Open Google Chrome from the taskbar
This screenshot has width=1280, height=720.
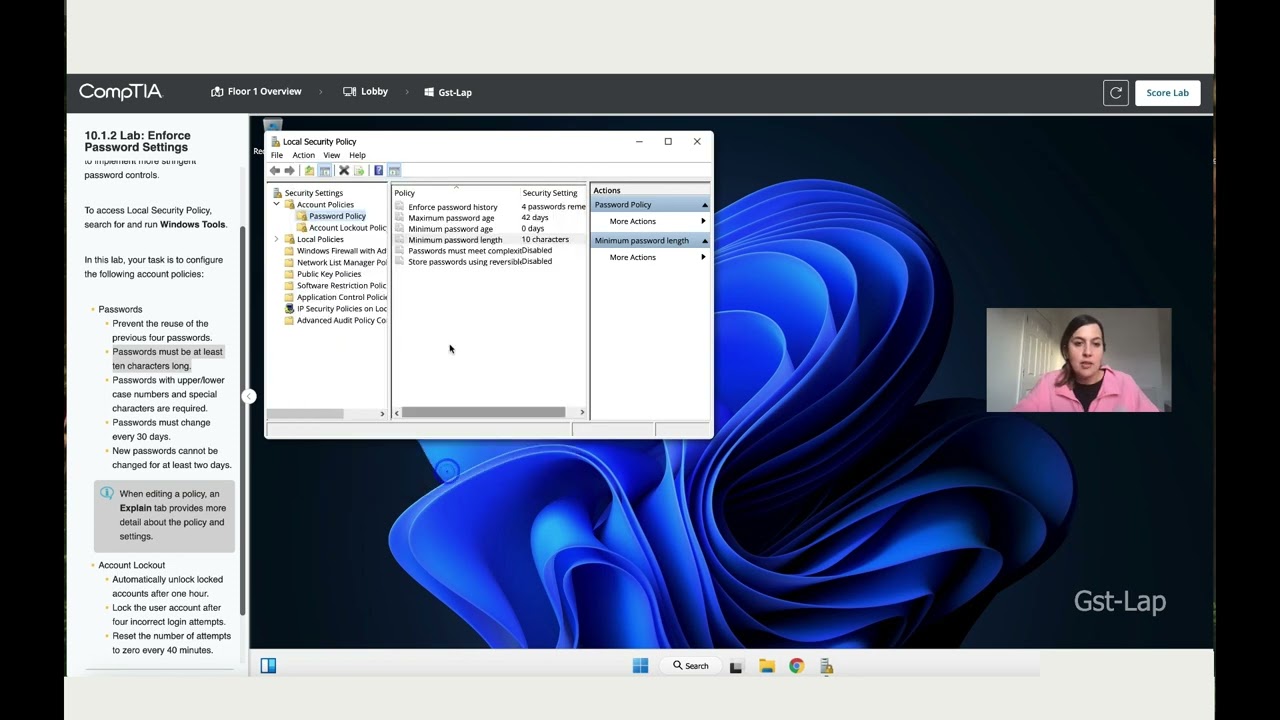(x=797, y=666)
